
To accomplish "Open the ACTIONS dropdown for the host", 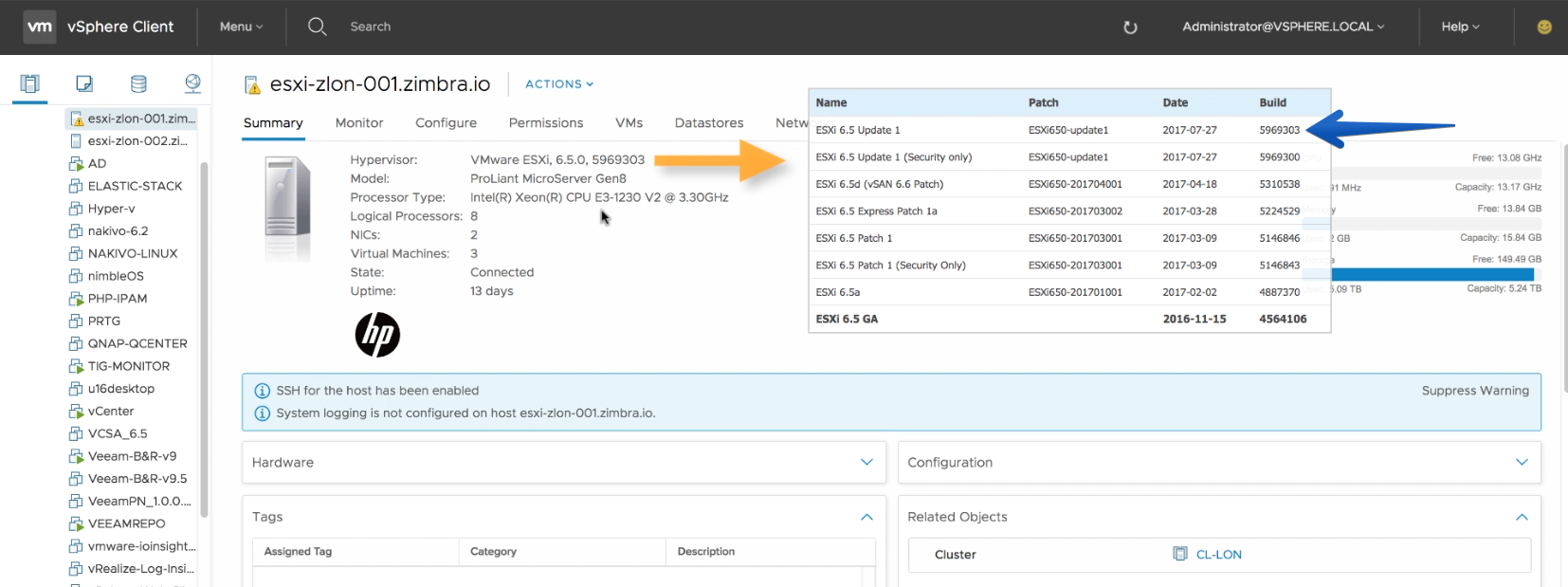I will pos(559,84).
